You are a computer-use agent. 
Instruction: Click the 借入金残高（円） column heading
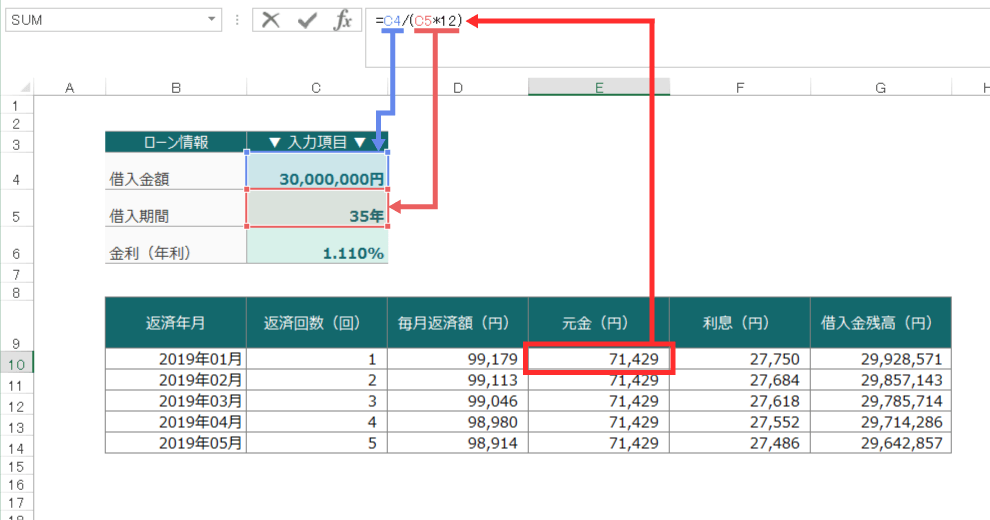tap(881, 323)
